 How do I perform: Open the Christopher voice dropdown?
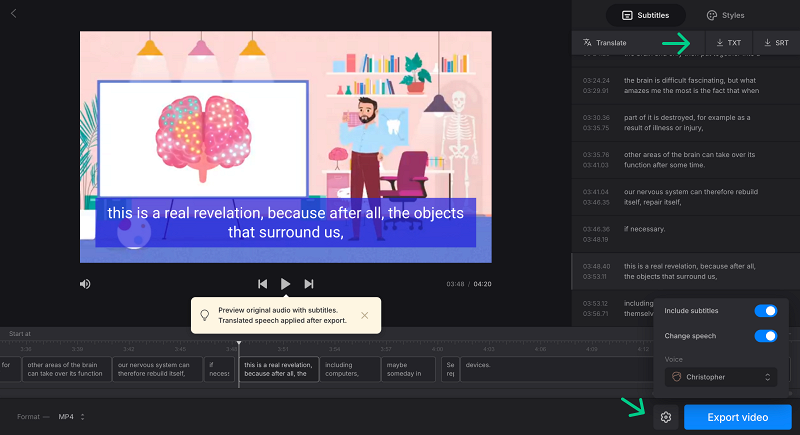721,377
